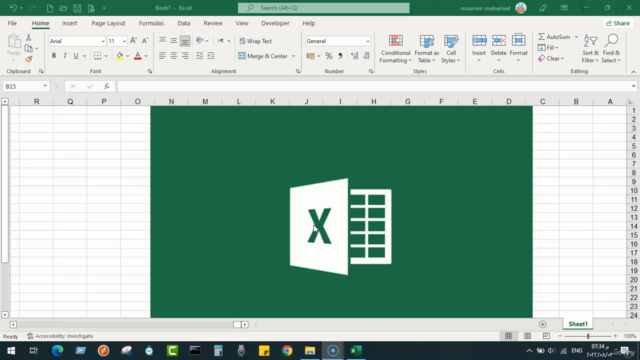The width and height of the screenshot is (640, 360).
Task: Click the Decrease Indent icon
Action: pyautogui.click(x=199, y=56)
